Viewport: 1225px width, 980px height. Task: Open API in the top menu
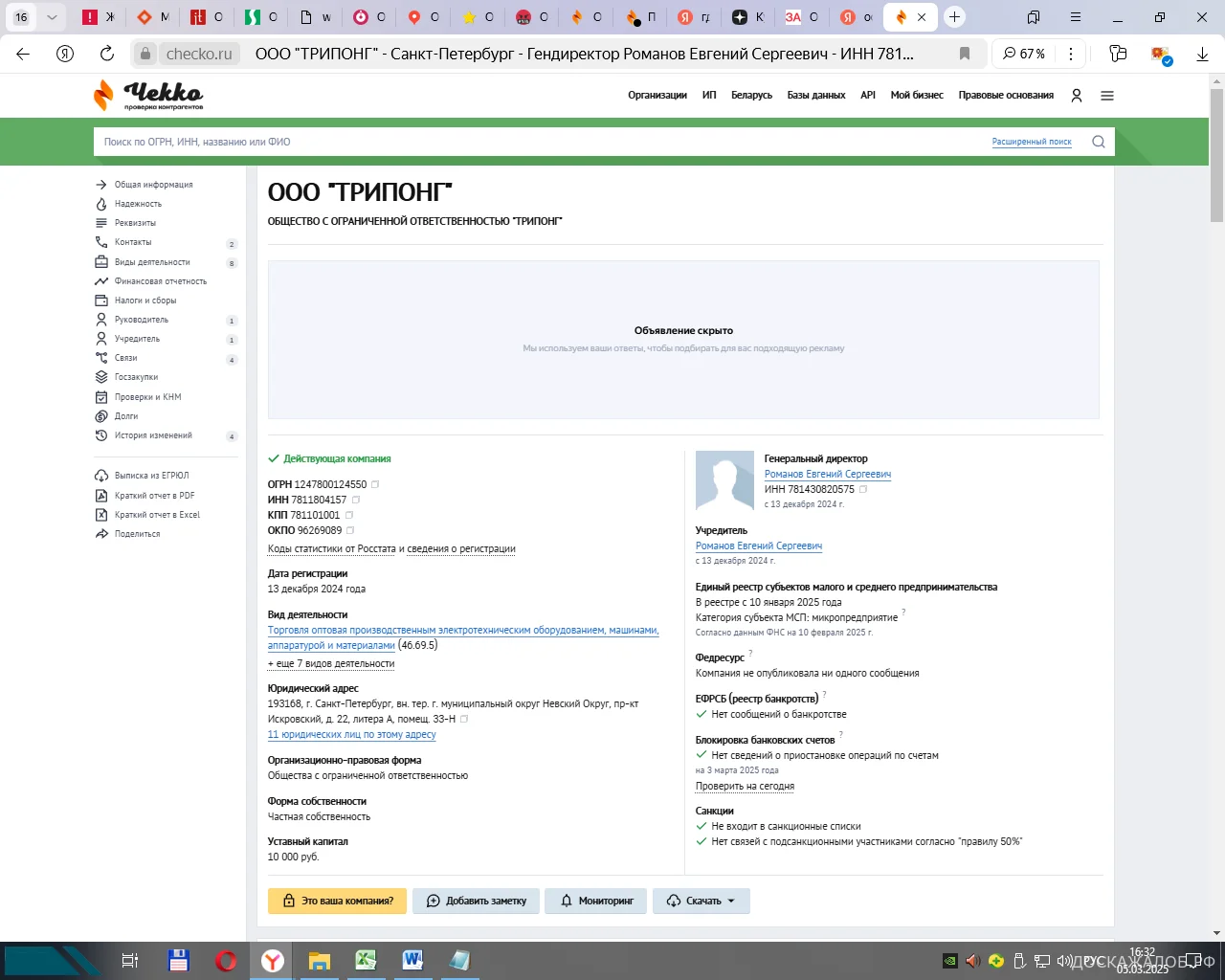point(868,96)
